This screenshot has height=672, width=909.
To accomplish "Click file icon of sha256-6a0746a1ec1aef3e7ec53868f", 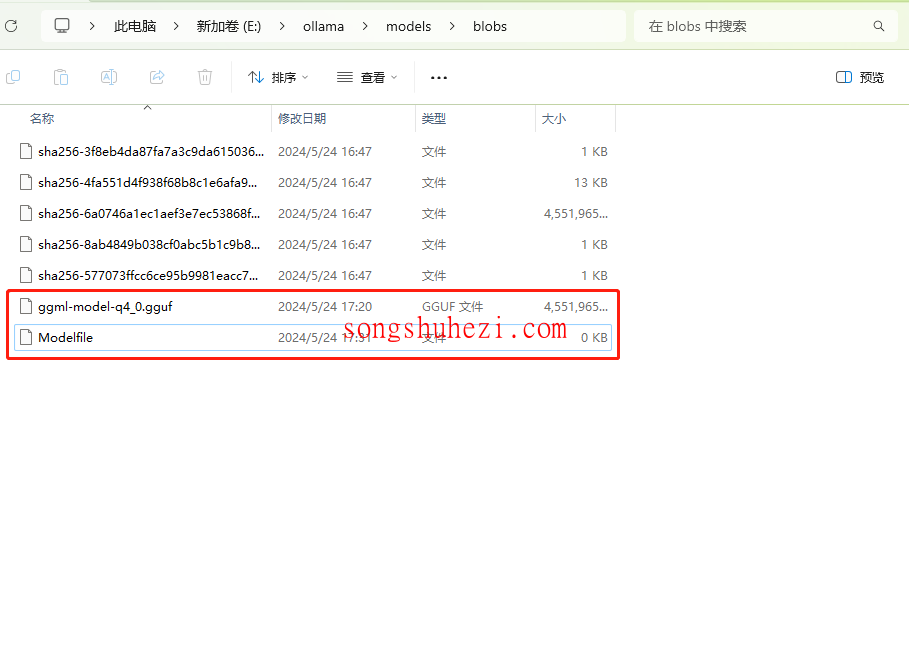I will [26, 213].
